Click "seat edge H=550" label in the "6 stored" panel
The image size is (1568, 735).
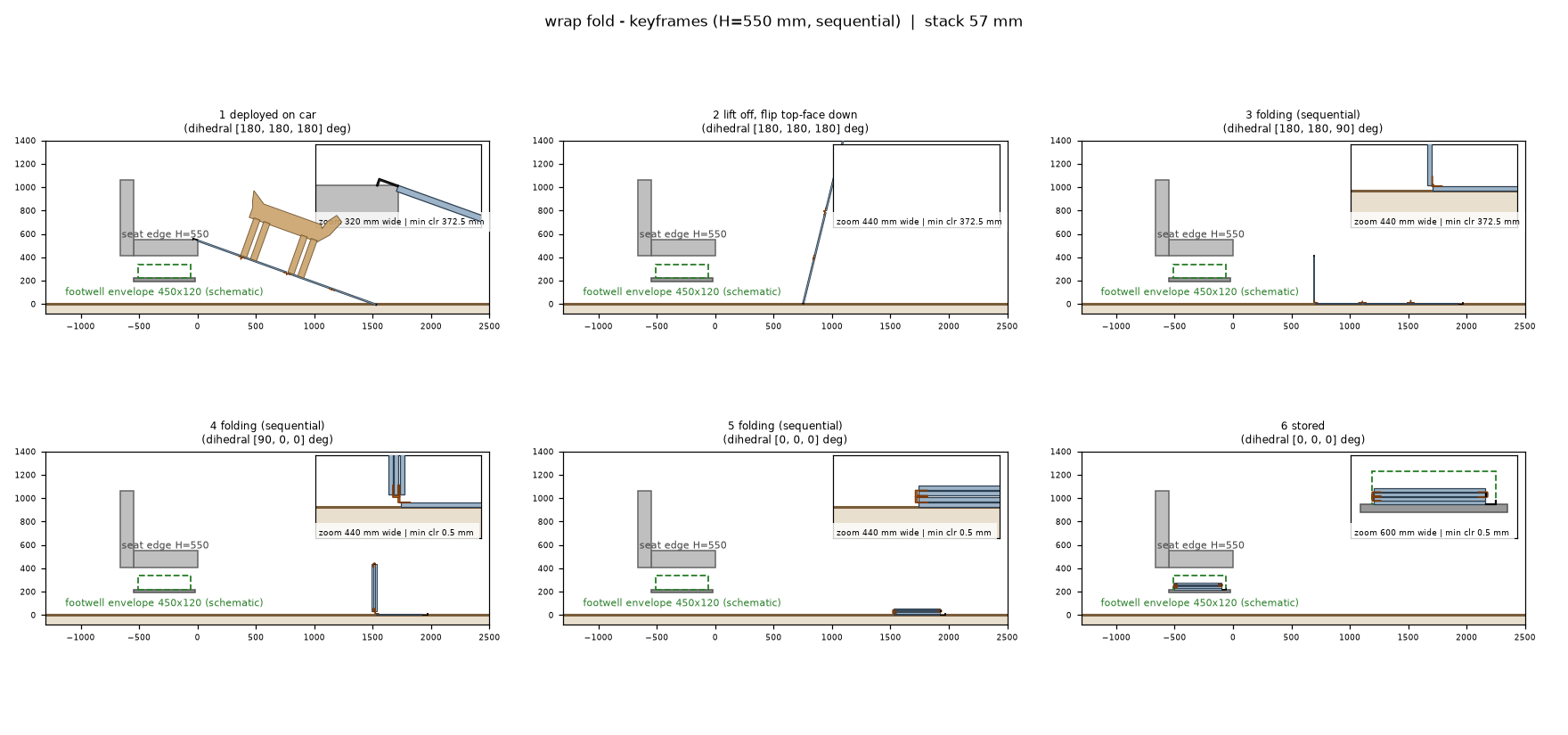click(1200, 545)
